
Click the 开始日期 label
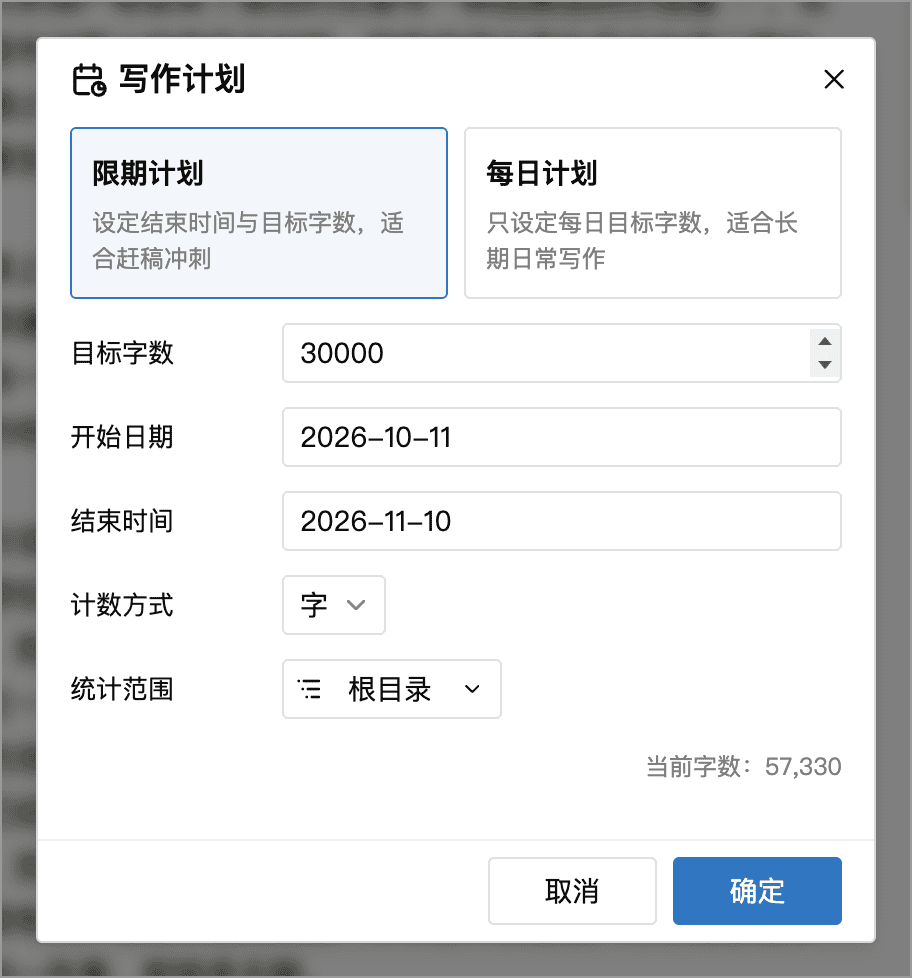tap(122, 437)
